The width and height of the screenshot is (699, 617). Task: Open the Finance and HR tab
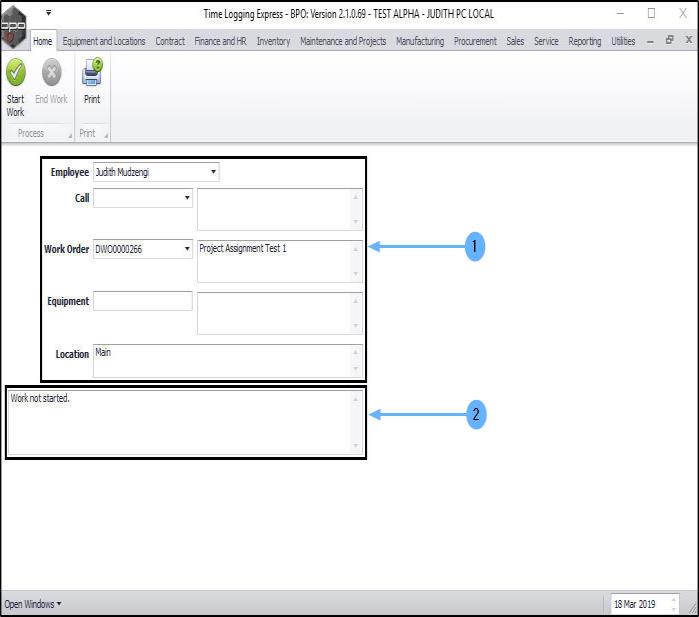click(220, 41)
